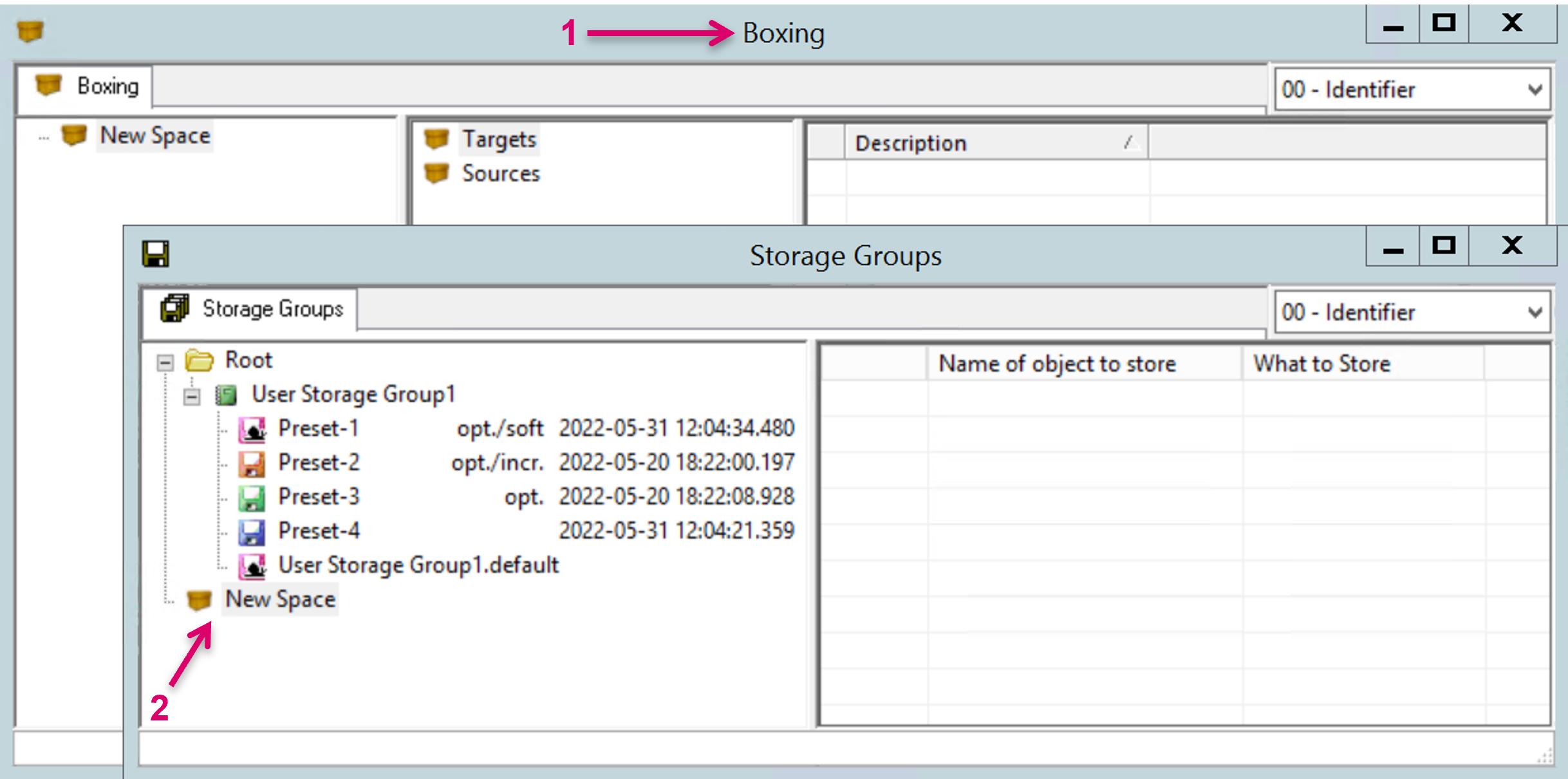Click the green User Storage Group1 icon
The image size is (1568, 779).
227,395
